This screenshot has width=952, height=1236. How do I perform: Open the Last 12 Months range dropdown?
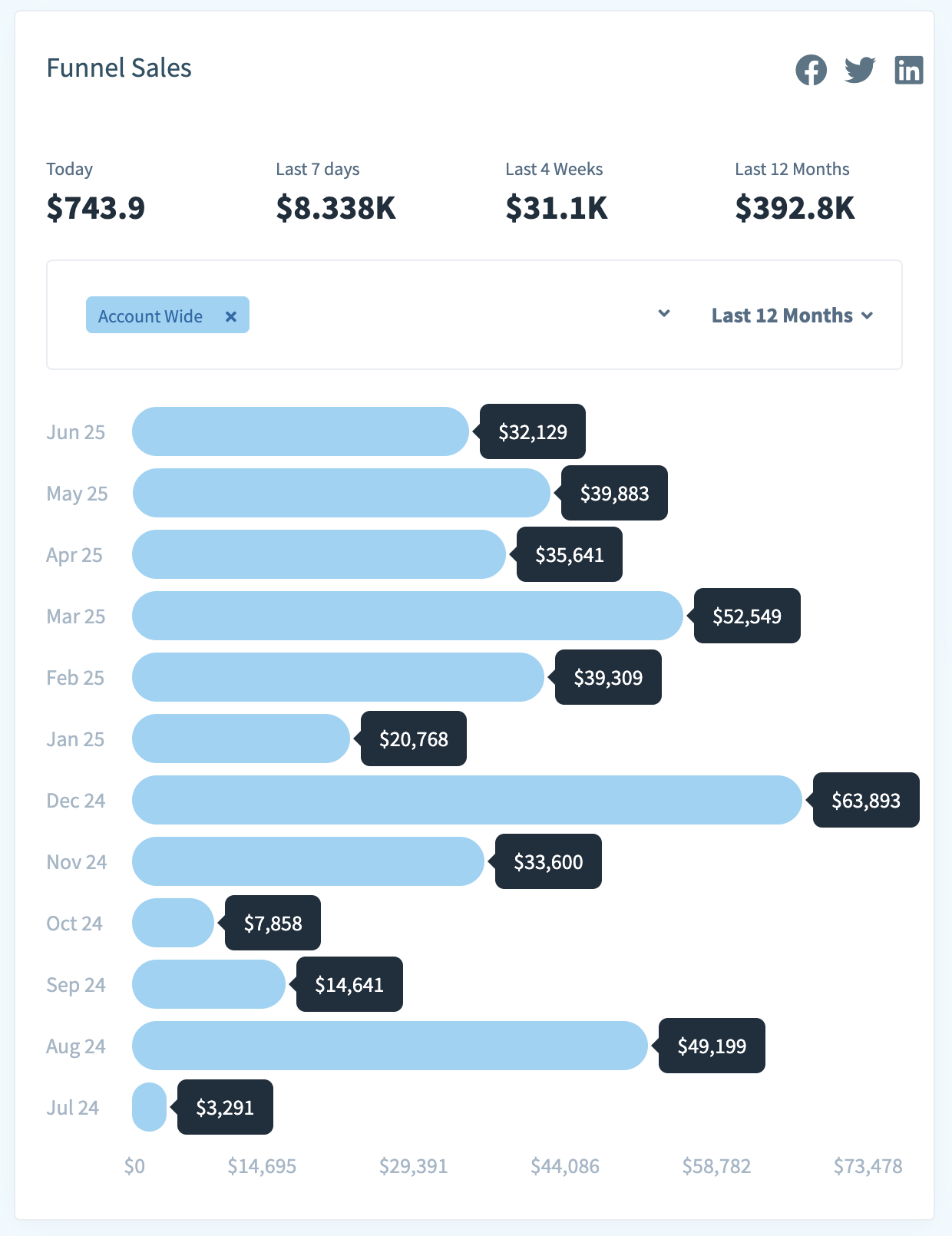coord(792,316)
